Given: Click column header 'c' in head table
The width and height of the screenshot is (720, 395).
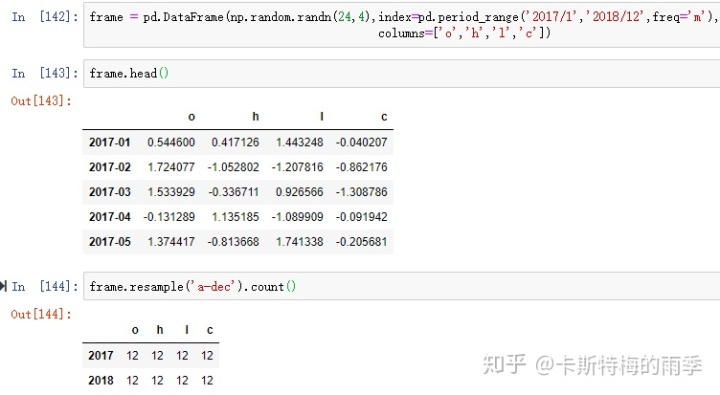Looking at the screenshot, I should [384, 117].
